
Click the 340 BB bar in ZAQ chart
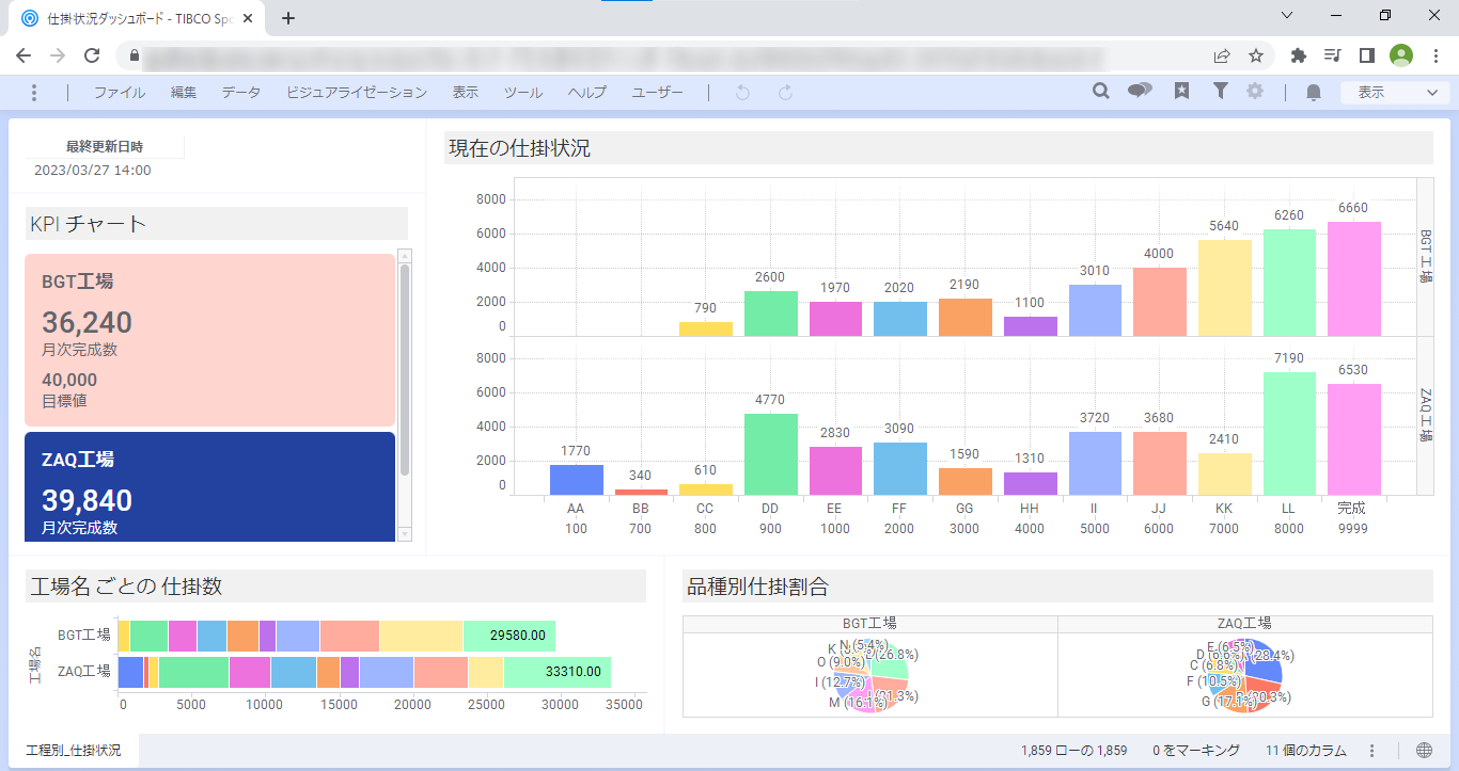pyautogui.click(x=641, y=492)
